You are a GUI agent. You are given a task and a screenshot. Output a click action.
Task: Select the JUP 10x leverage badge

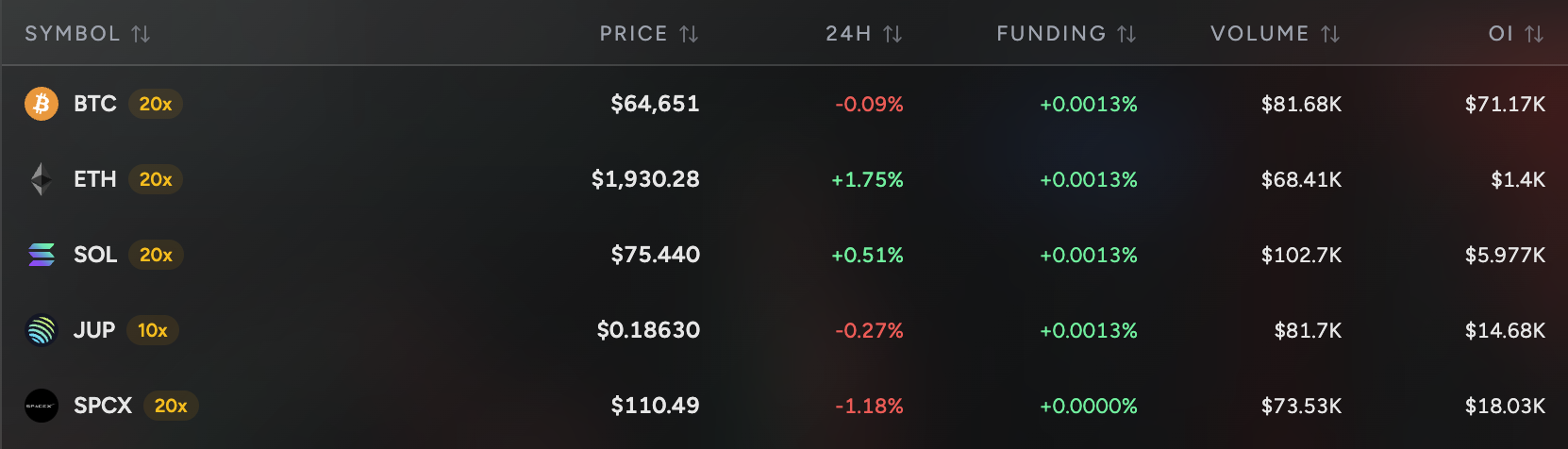click(153, 330)
